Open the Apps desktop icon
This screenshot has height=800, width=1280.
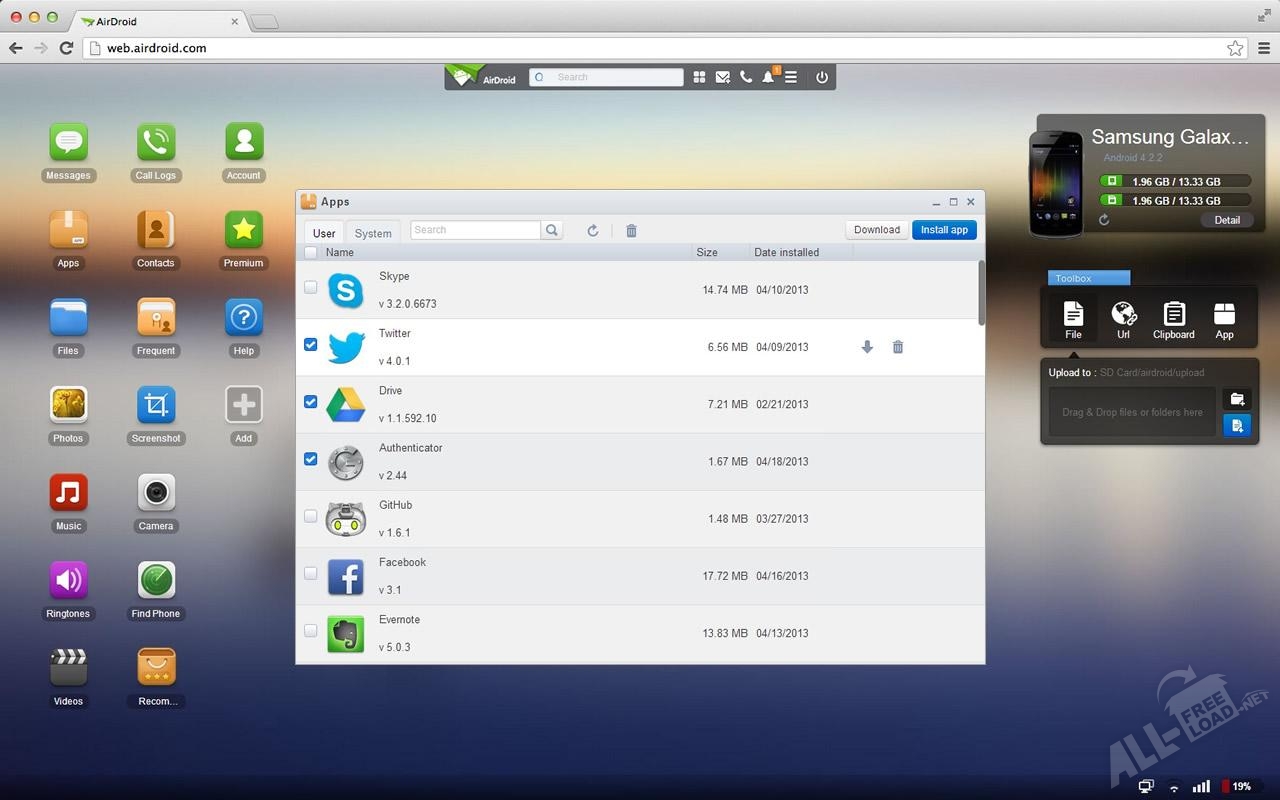point(68,231)
